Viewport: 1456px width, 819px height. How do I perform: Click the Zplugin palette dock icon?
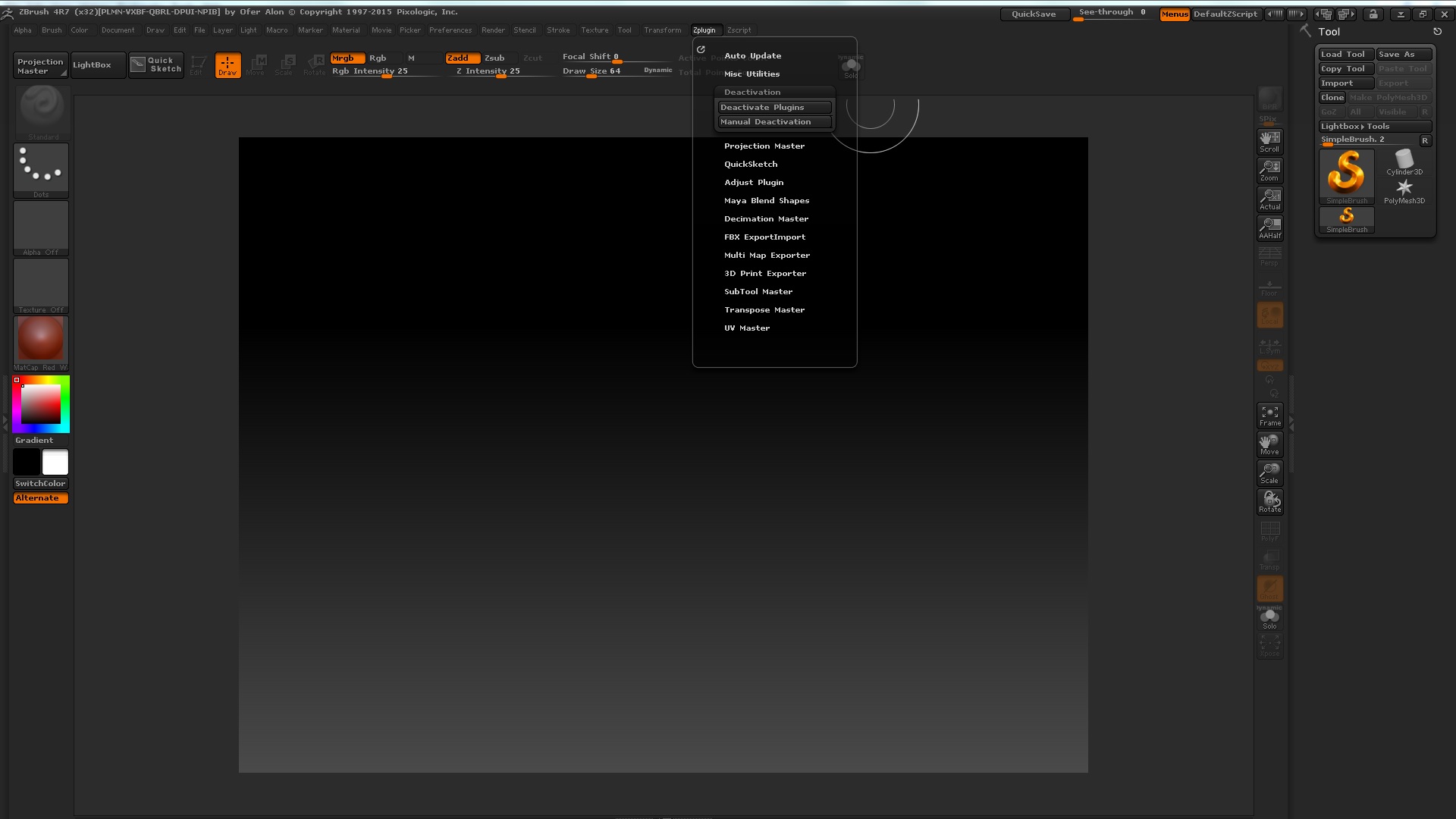[701, 49]
